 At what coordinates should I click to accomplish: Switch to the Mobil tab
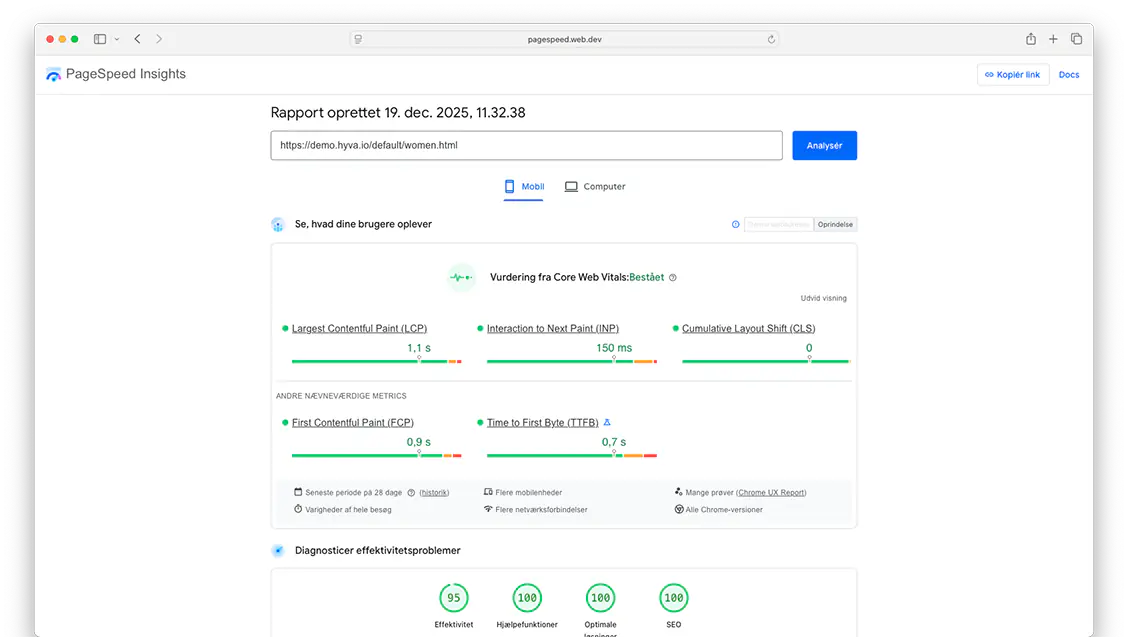tap(523, 187)
